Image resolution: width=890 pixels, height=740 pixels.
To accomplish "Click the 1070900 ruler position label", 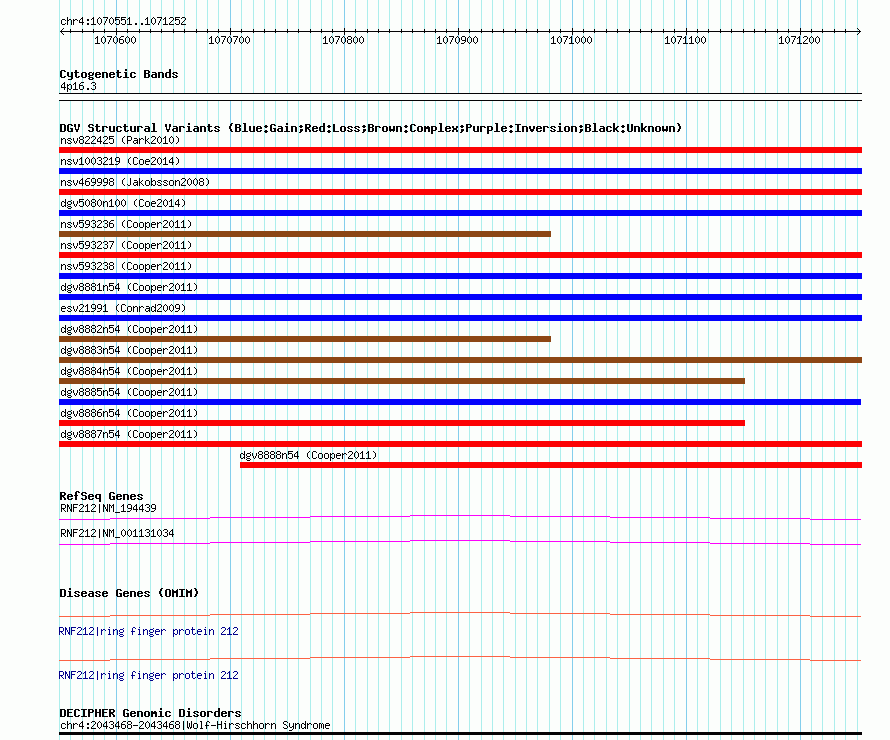I will 457,40.
